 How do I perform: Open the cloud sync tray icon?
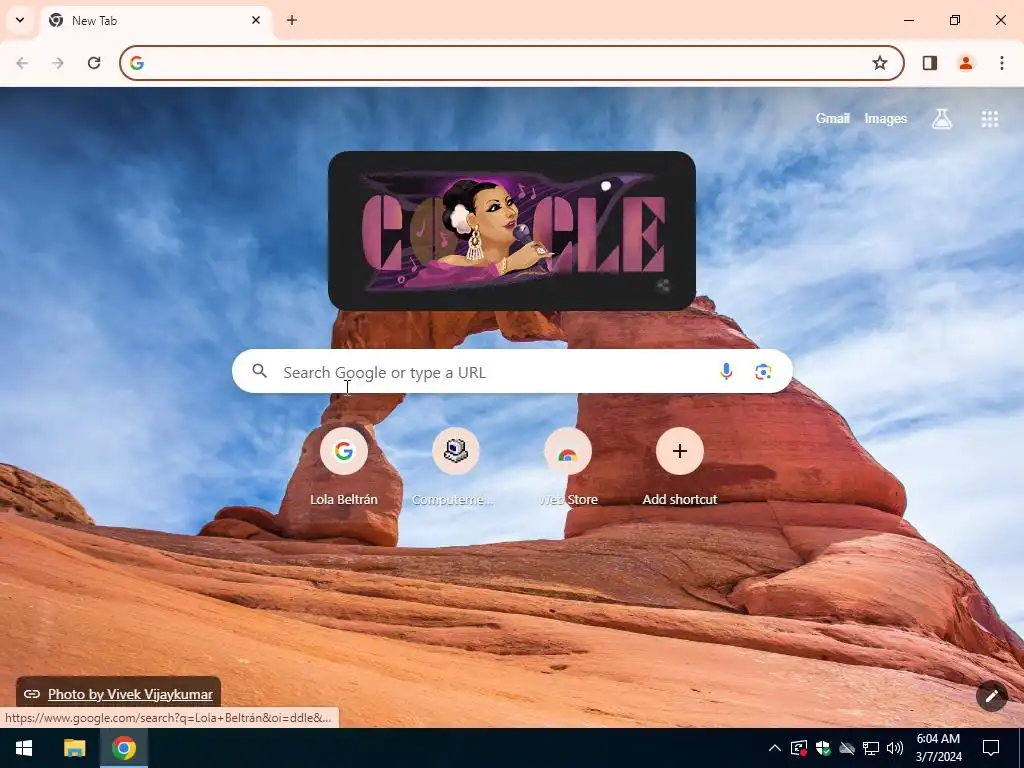click(847, 748)
